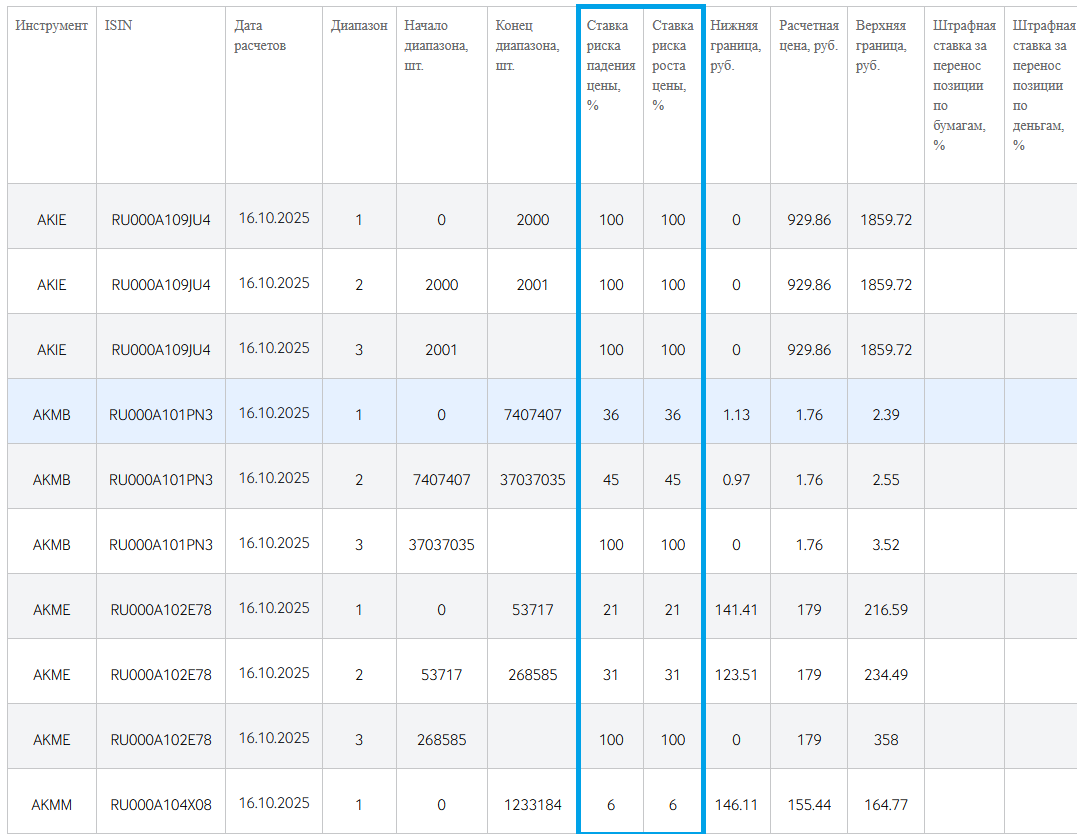
Task: Select the upper bound value 3.52
Action: point(885,544)
